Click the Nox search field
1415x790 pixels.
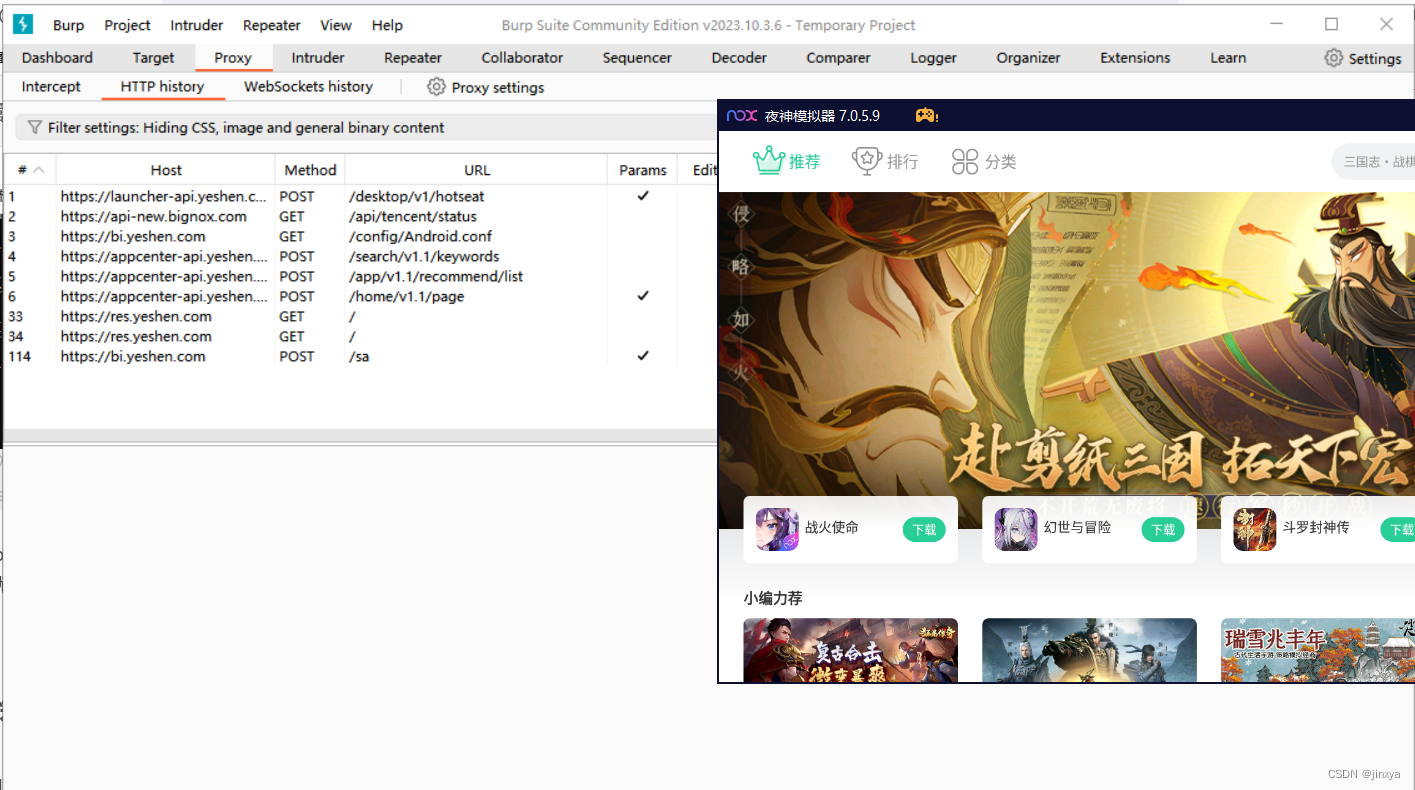coord(1374,161)
